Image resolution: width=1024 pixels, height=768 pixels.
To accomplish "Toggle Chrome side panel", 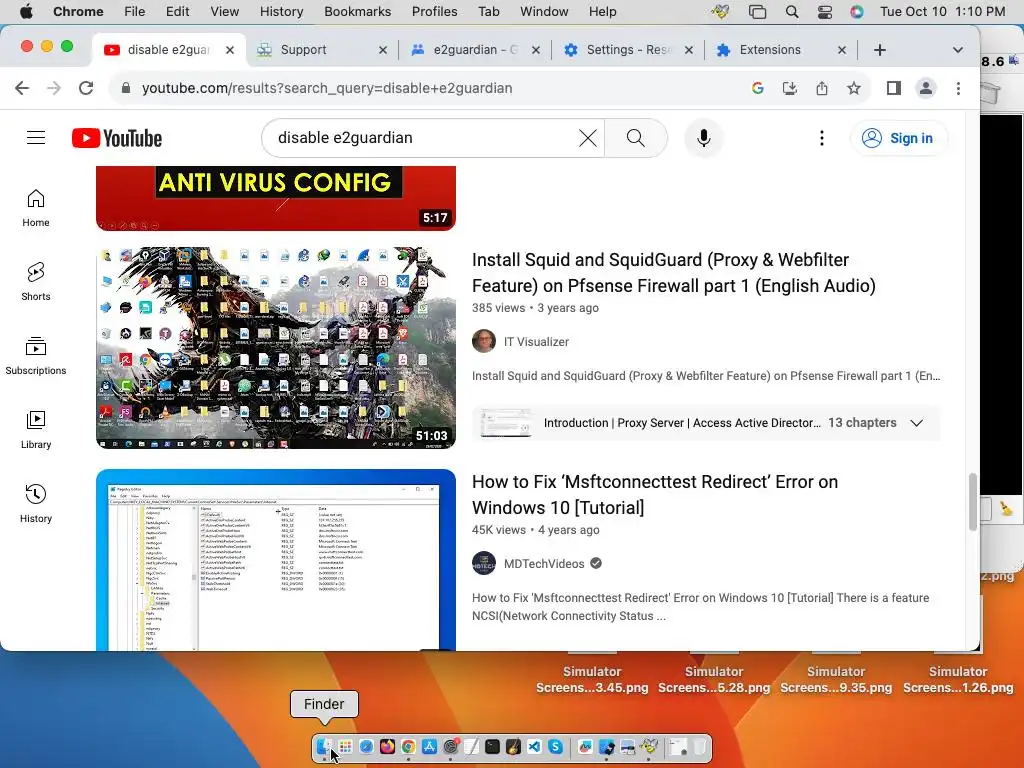I will 893,88.
